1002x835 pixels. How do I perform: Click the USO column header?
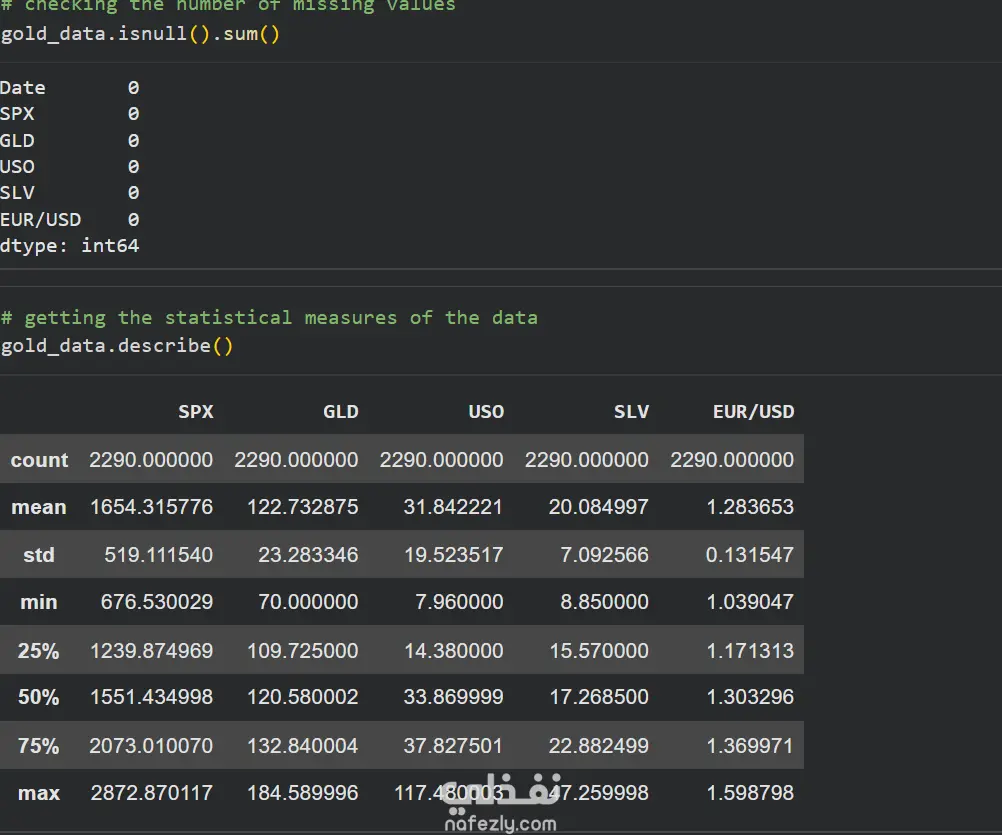point(486,411)
